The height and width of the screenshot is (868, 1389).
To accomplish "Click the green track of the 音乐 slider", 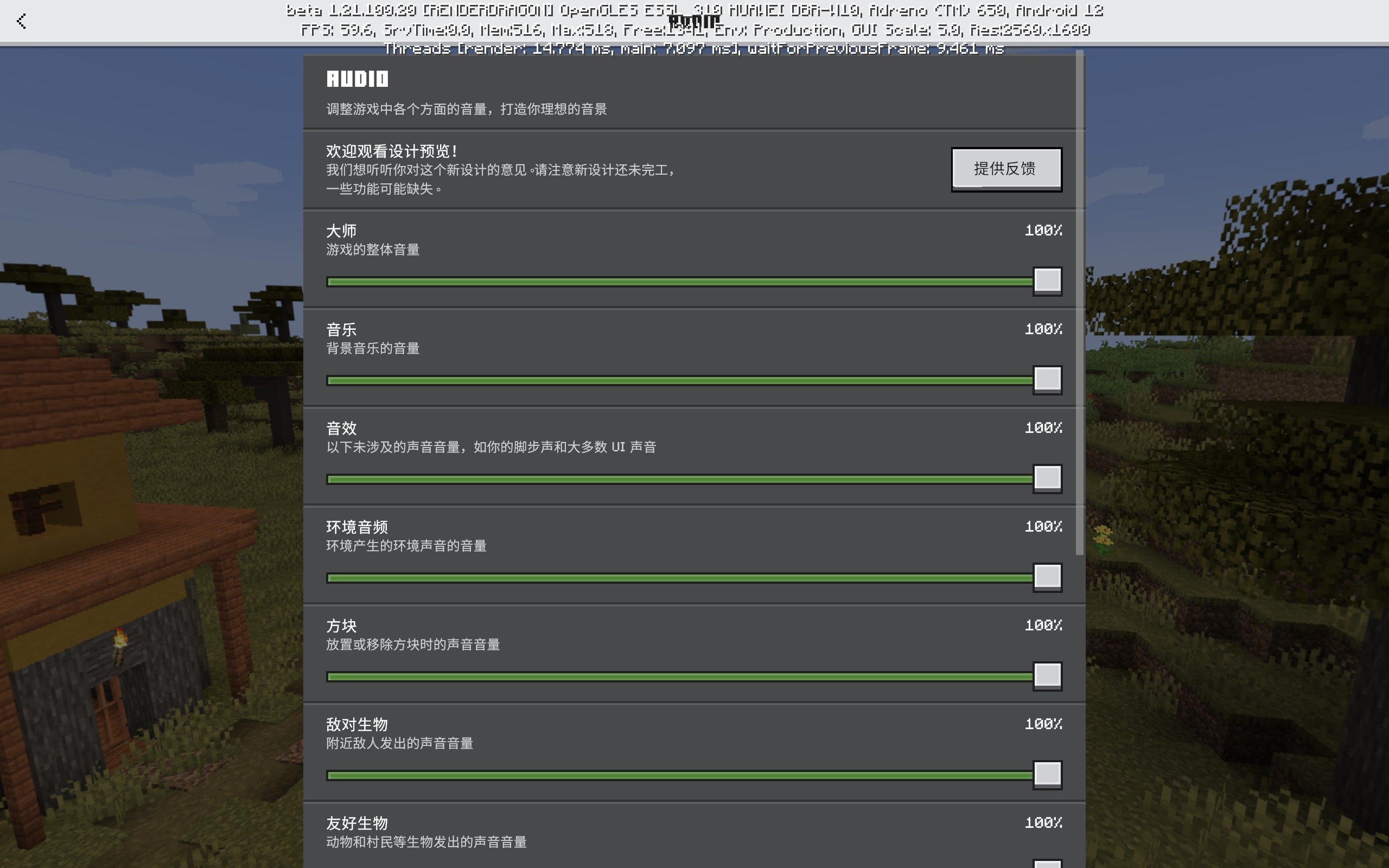I will [677, 381].
